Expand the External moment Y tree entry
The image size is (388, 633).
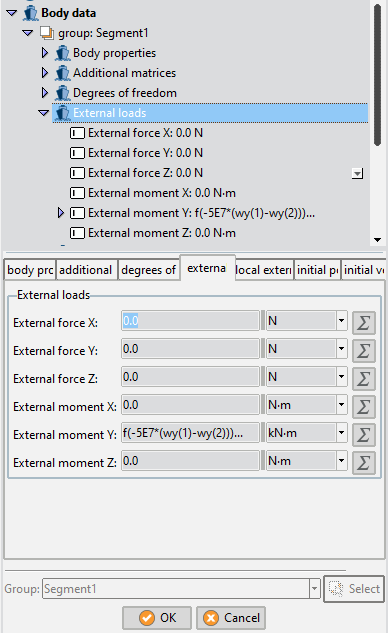61,213
